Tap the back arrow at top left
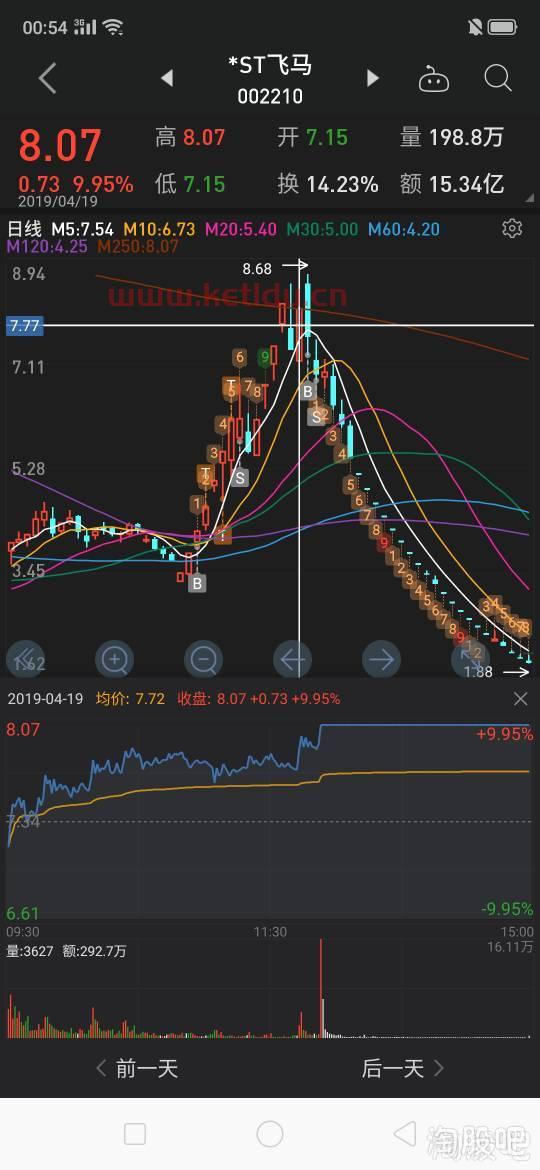Viewport: 540px width, 1170px height. (x=47, y=78)
